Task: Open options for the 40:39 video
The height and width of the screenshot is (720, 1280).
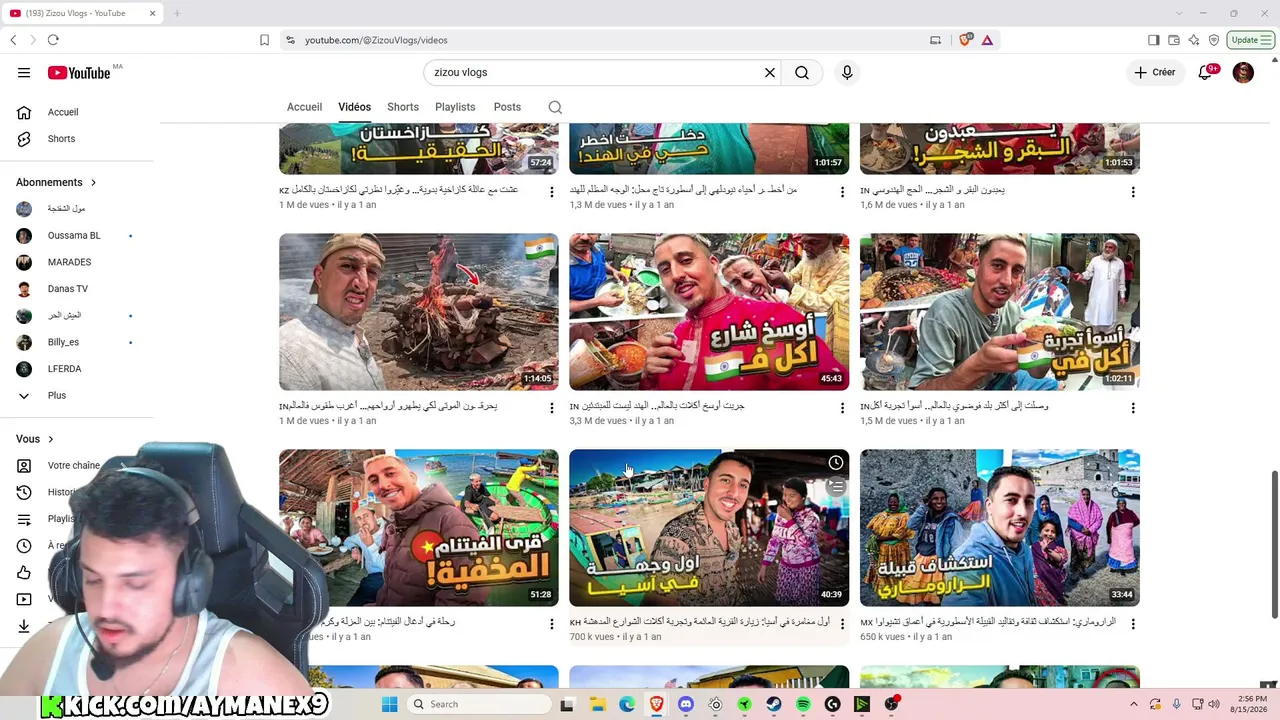Action: [x=842, y=624]
